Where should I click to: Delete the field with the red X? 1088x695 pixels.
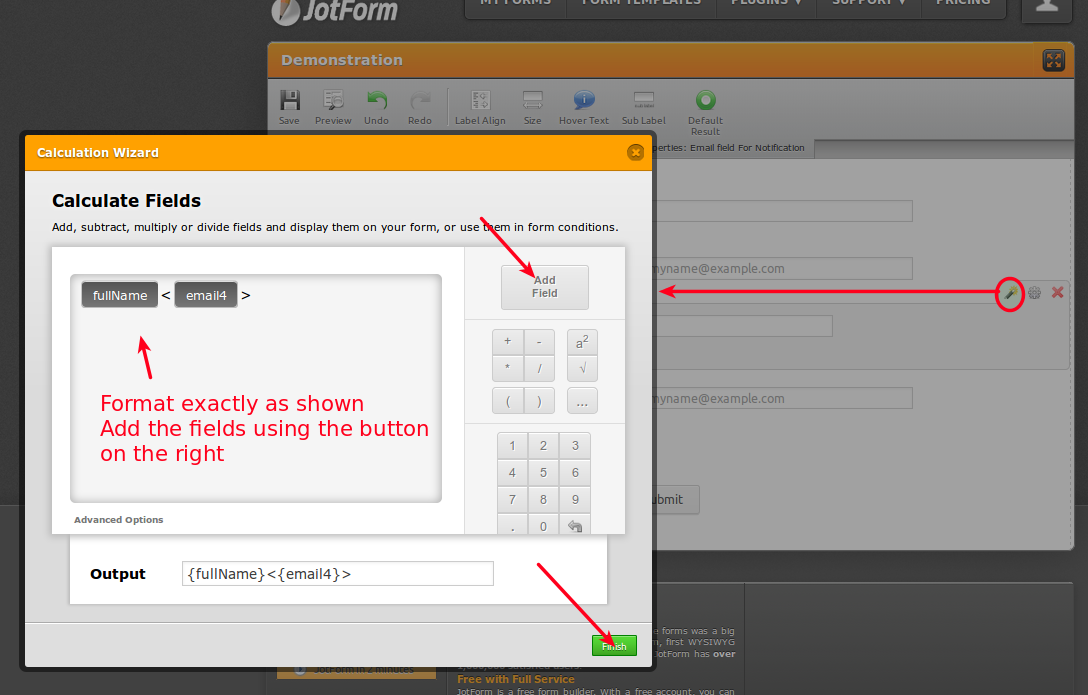coord(1057,293)
